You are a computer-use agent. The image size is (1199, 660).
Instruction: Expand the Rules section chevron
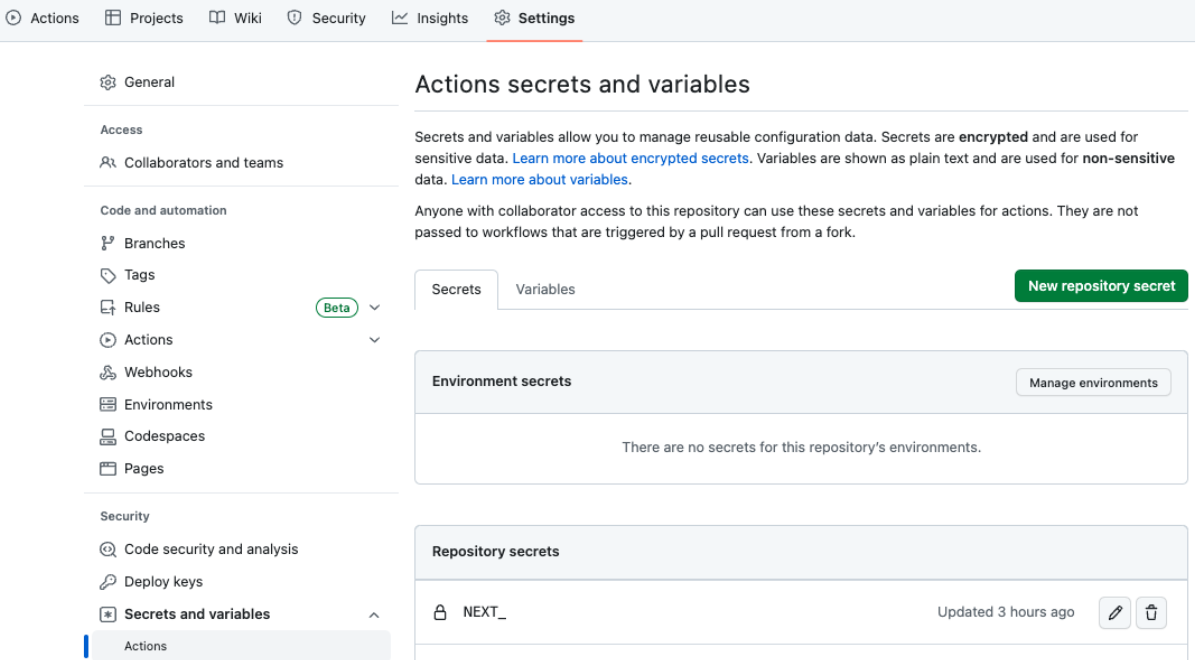[375, 308]
